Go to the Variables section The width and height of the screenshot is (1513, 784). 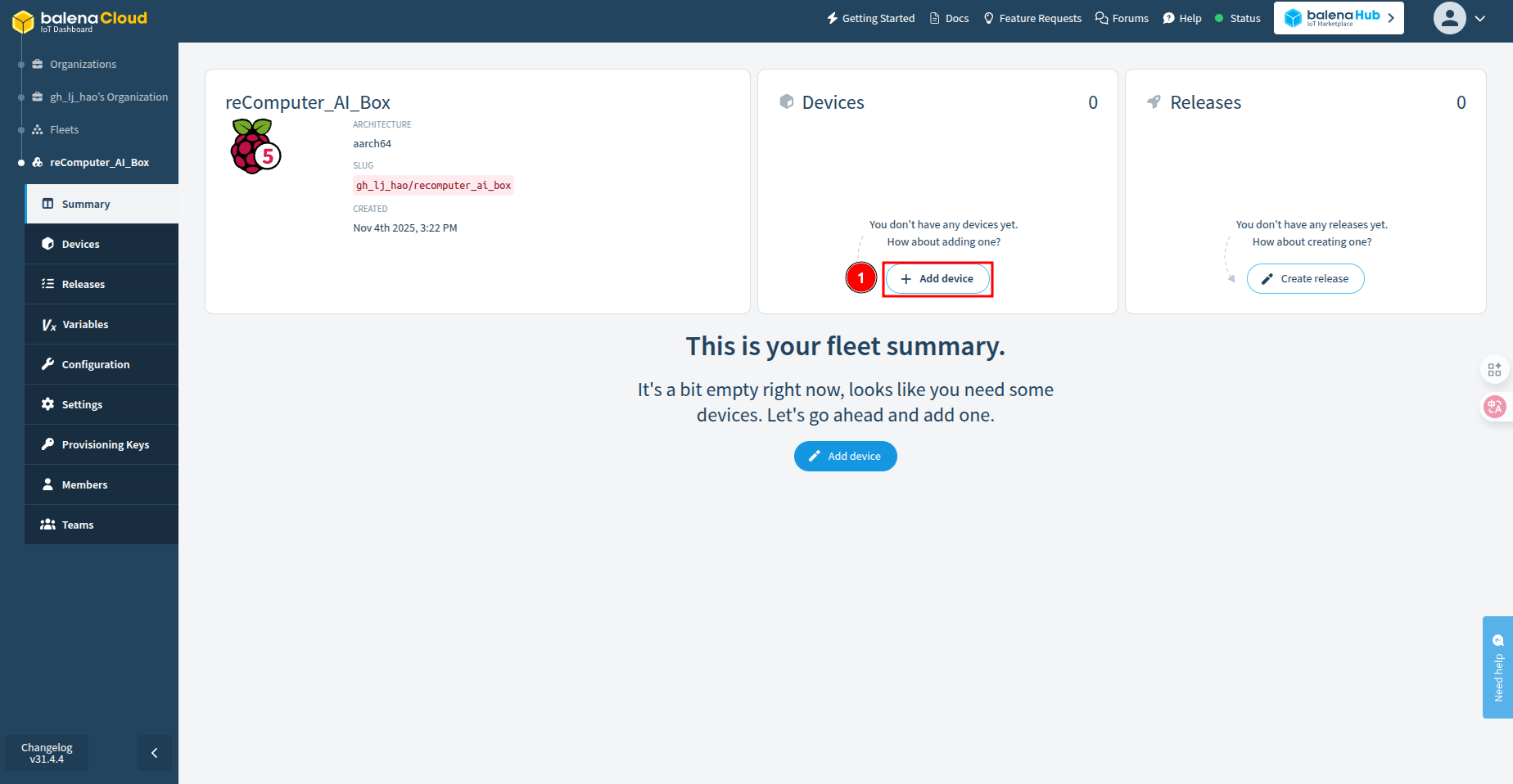pos(85,324)
